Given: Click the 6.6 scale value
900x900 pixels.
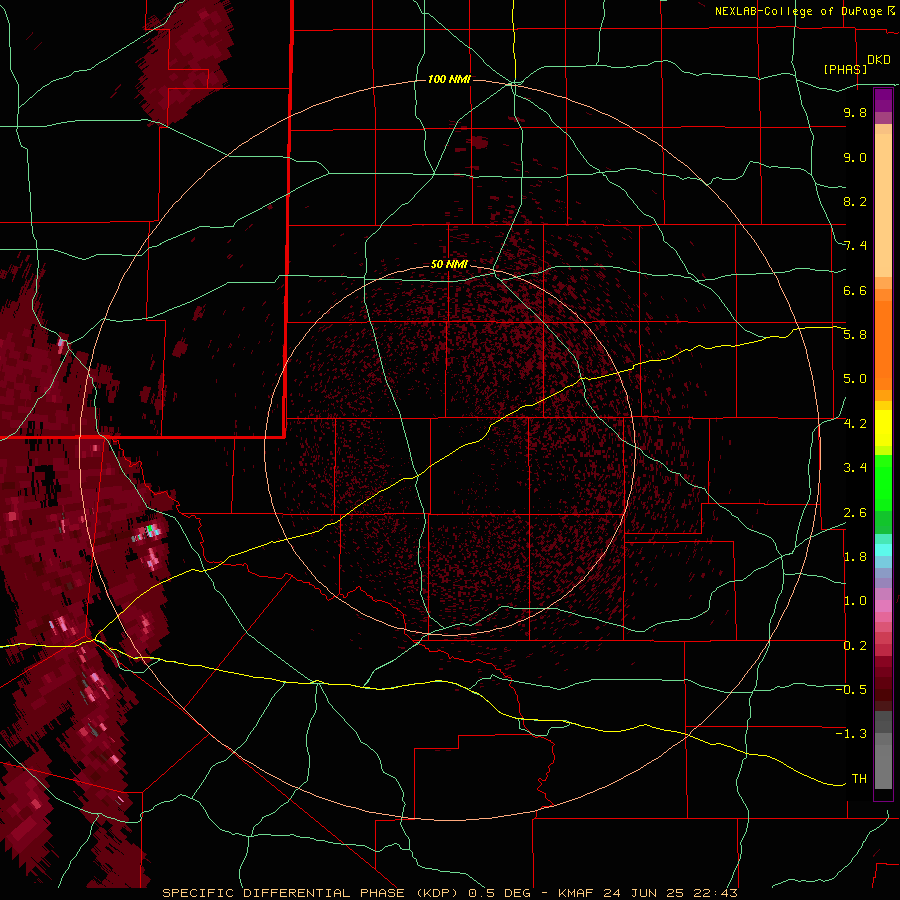Looking at the screenshot, I should click(x=855, y=290).
